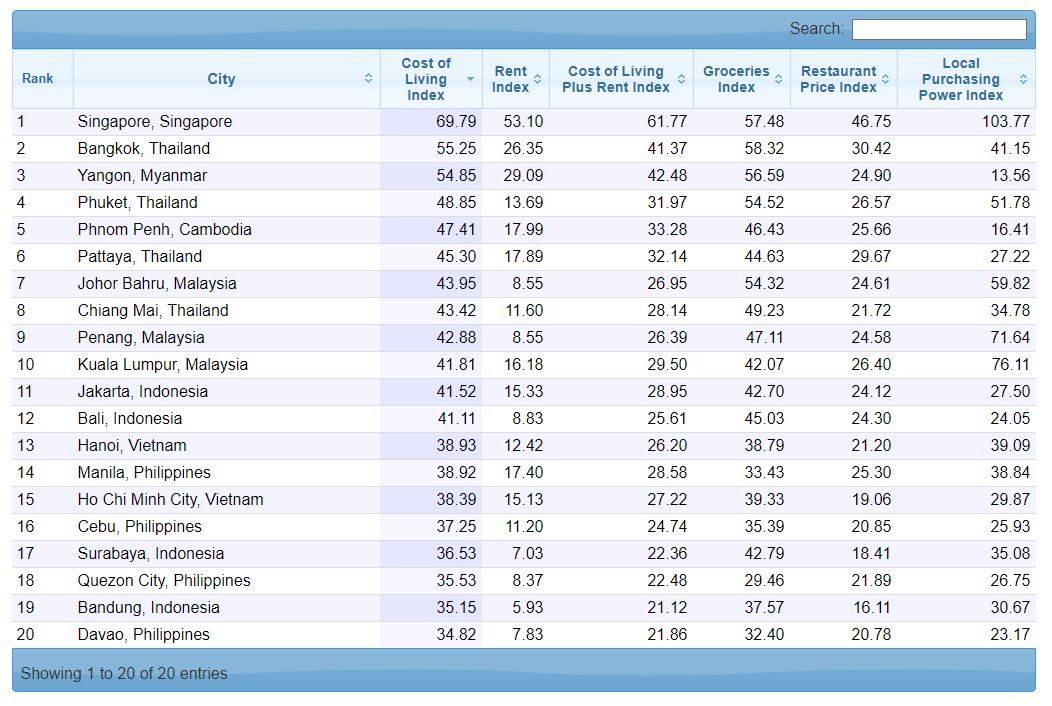Select Bandung, Indonesia city cell
The image size is (1052, 706).
pyautogui.click(x=227, y=607)
